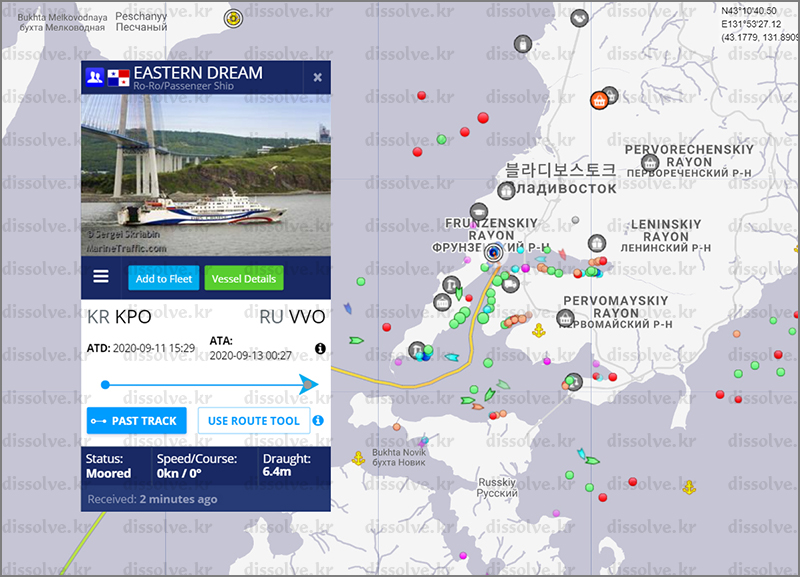
Task: Click the ATD 2020-09-11 15:29 text
Action: coord(141,348)
